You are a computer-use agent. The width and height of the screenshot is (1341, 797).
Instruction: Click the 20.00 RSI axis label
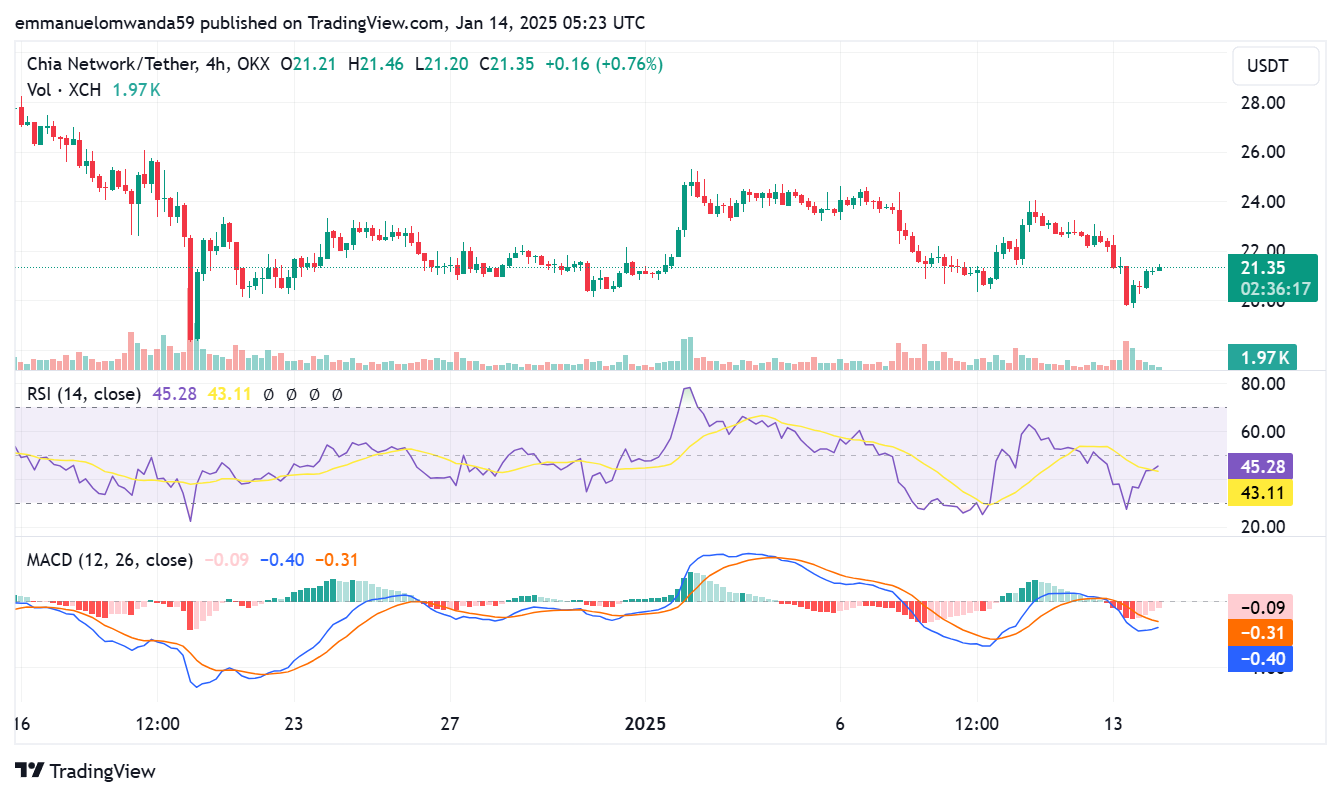[1262, 526]
